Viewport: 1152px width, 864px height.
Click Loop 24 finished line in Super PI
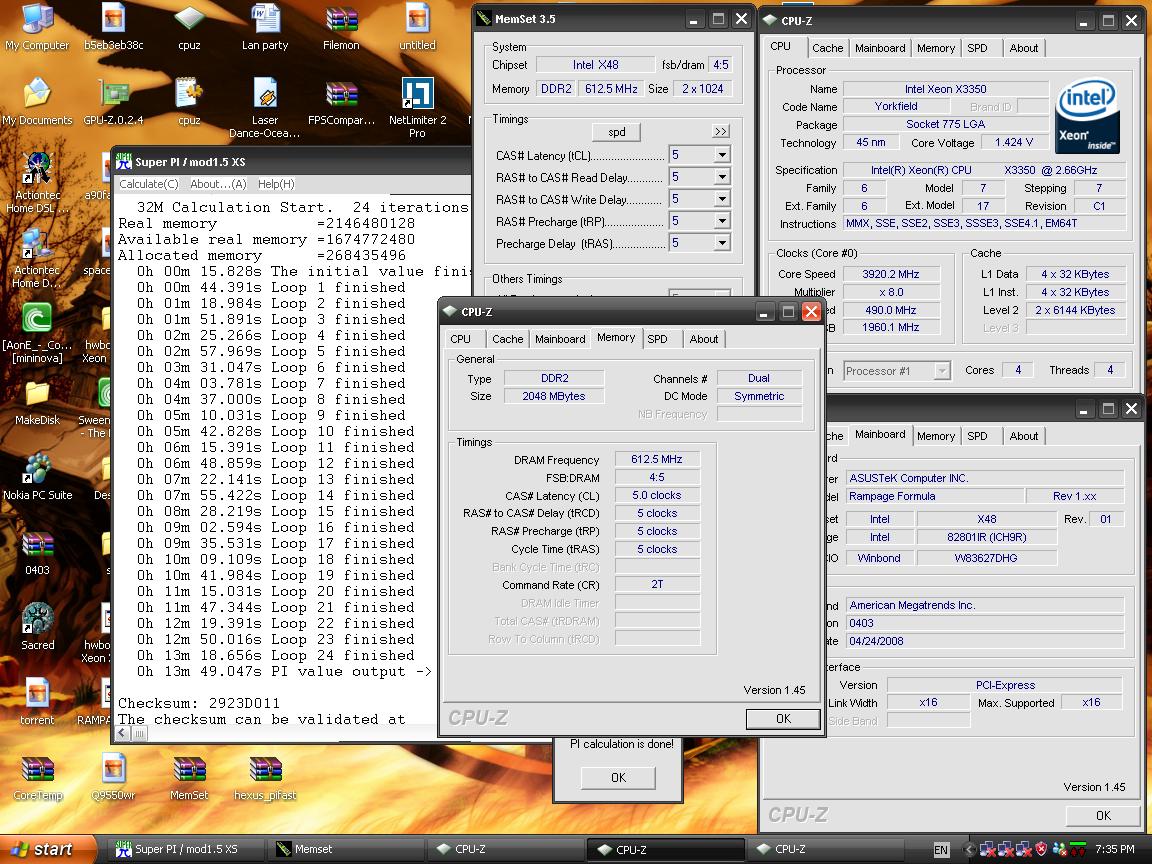(x=276, y=655)
